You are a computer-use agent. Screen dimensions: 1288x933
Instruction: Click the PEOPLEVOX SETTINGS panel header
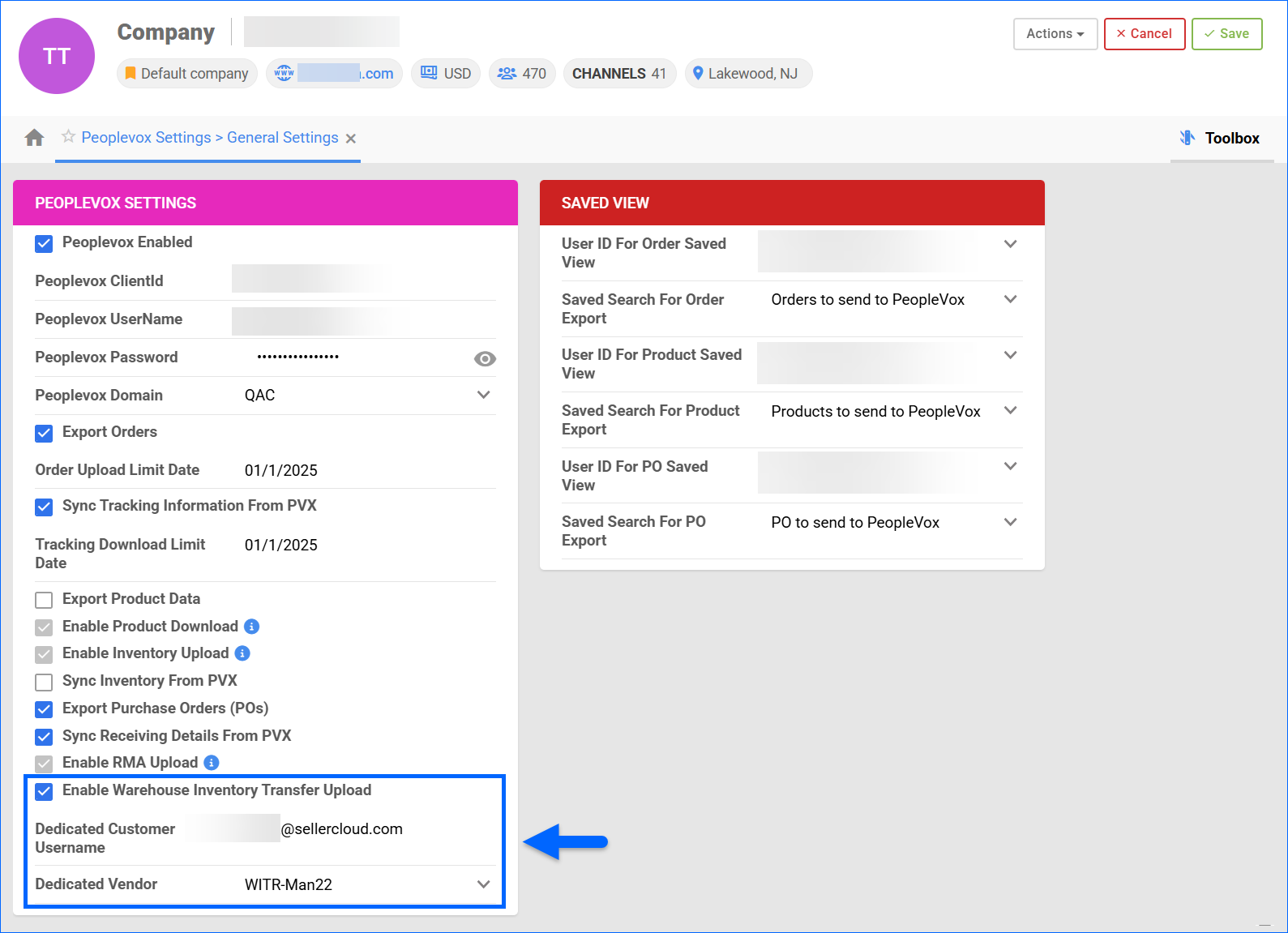265,203
